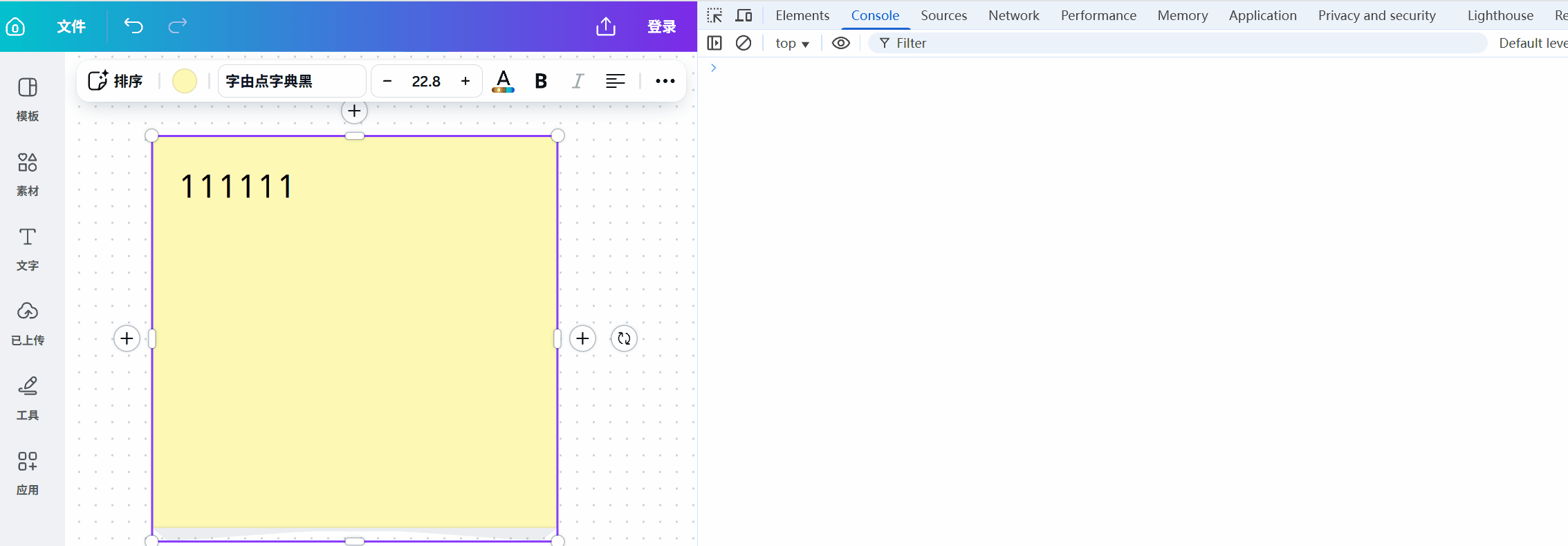Open the yellow sticky note color swatch
1568x546 pixels.
point(185,81)
